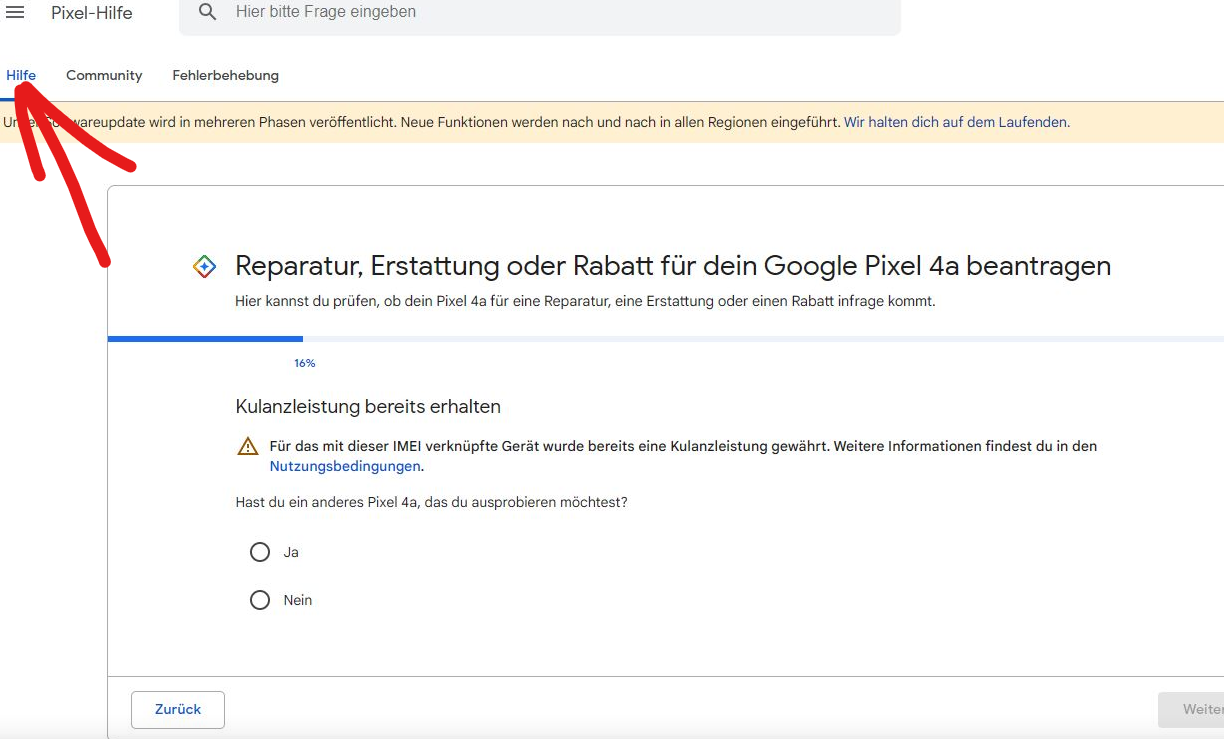1224x739 pixels.
Task: Click the warning triangle icon
Action: click(x=248, y=447)
